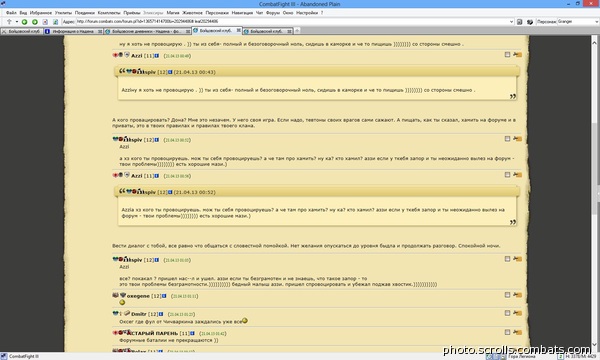Click author name oxegene
The image size is (600, 360).
pyautogui.click(x=138, y=296)
